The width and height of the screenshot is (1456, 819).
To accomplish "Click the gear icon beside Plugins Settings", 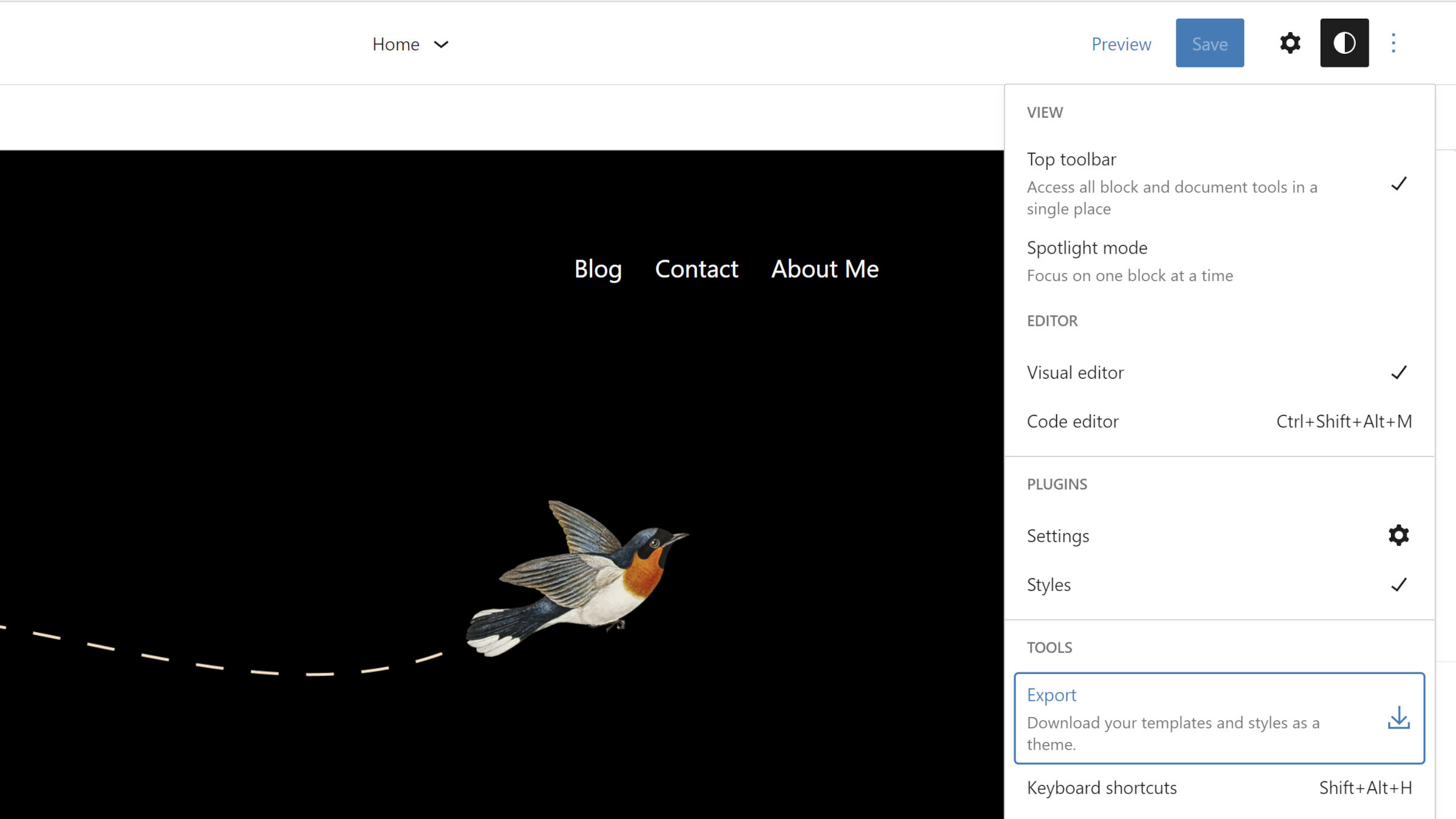I will [x=1398, y=535].
